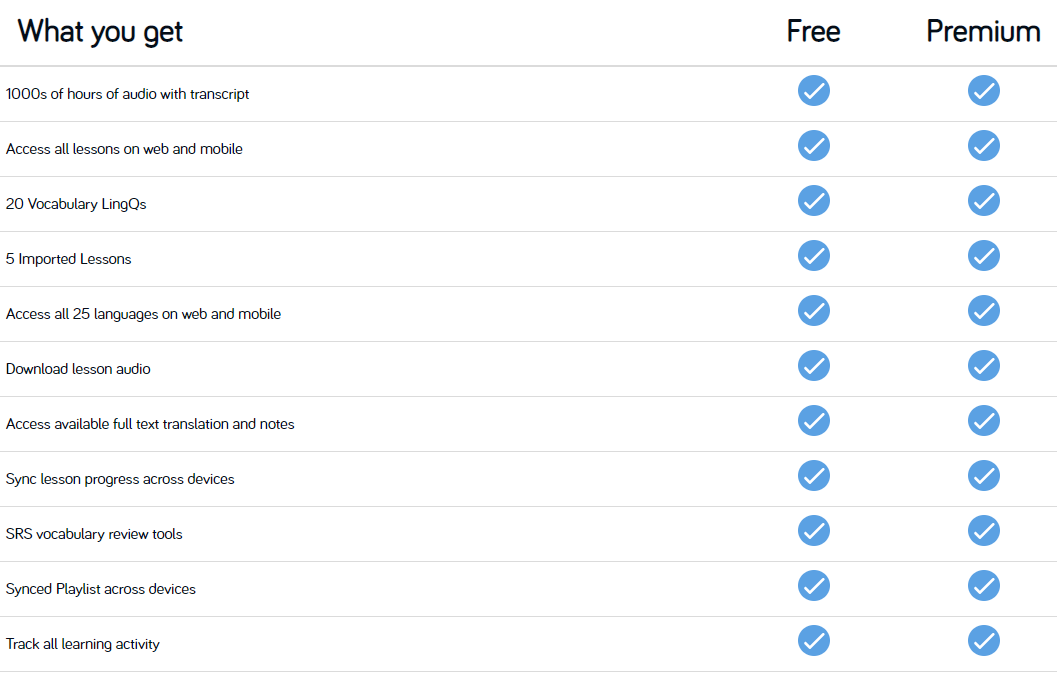The image size is (1057, 673).
Task: Click the Premium column header
Action: pyautogui.click(x=984, y=32)
